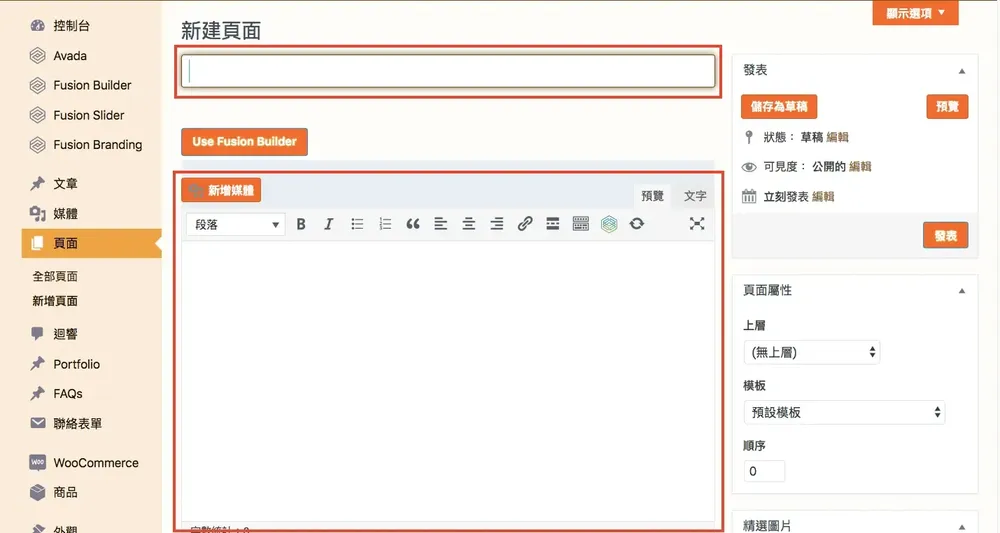Open 全部頁面 submenu link

[x=55, y=276]
